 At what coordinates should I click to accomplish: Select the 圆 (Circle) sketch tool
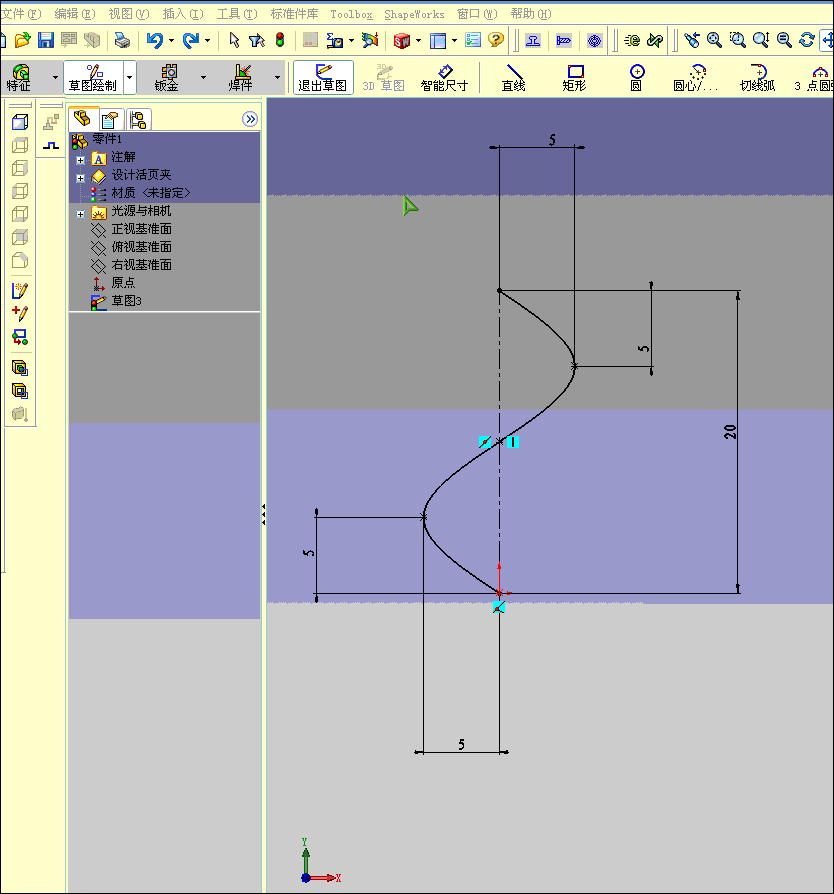coord(637,78)
